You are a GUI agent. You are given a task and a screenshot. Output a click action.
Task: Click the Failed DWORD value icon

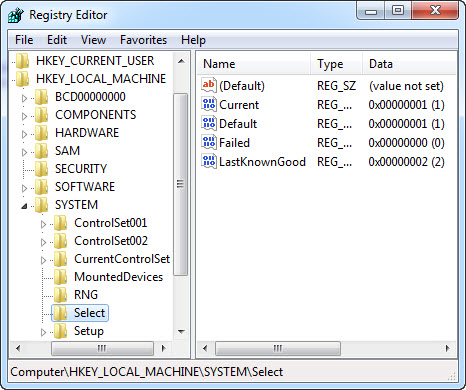click(209, 142)
